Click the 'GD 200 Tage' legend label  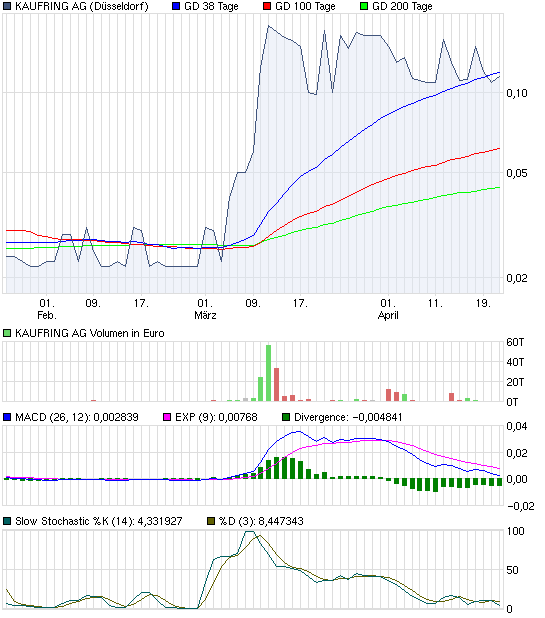402,7
